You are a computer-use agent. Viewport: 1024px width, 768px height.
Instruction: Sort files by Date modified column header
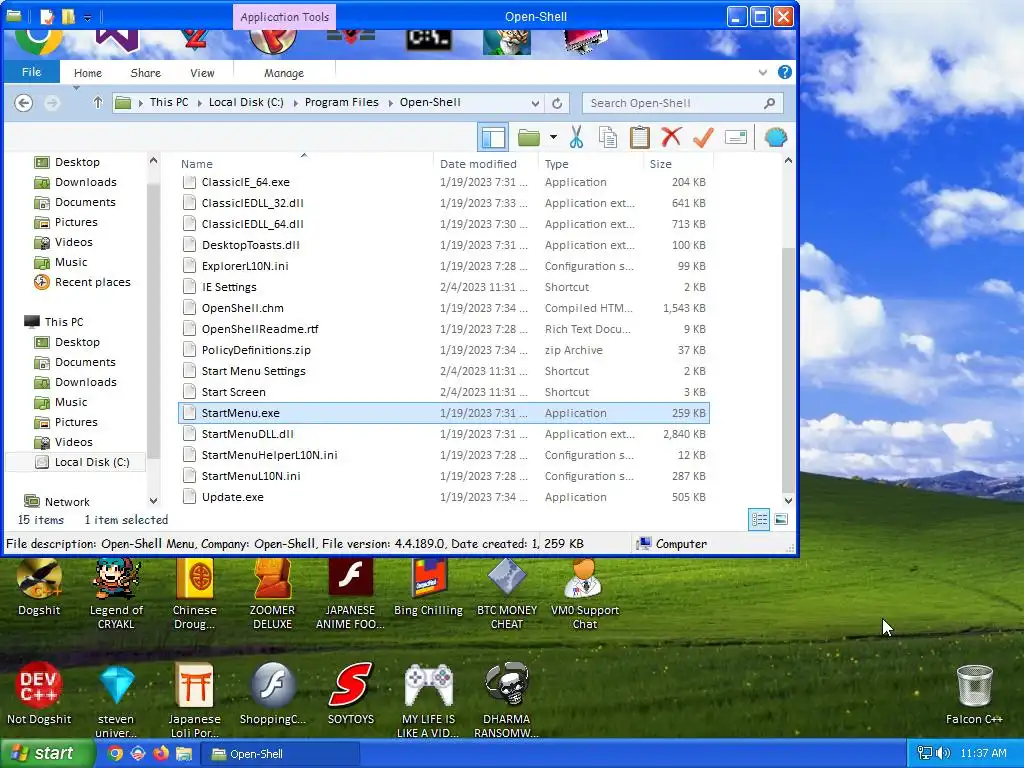(x=478, y=164)
